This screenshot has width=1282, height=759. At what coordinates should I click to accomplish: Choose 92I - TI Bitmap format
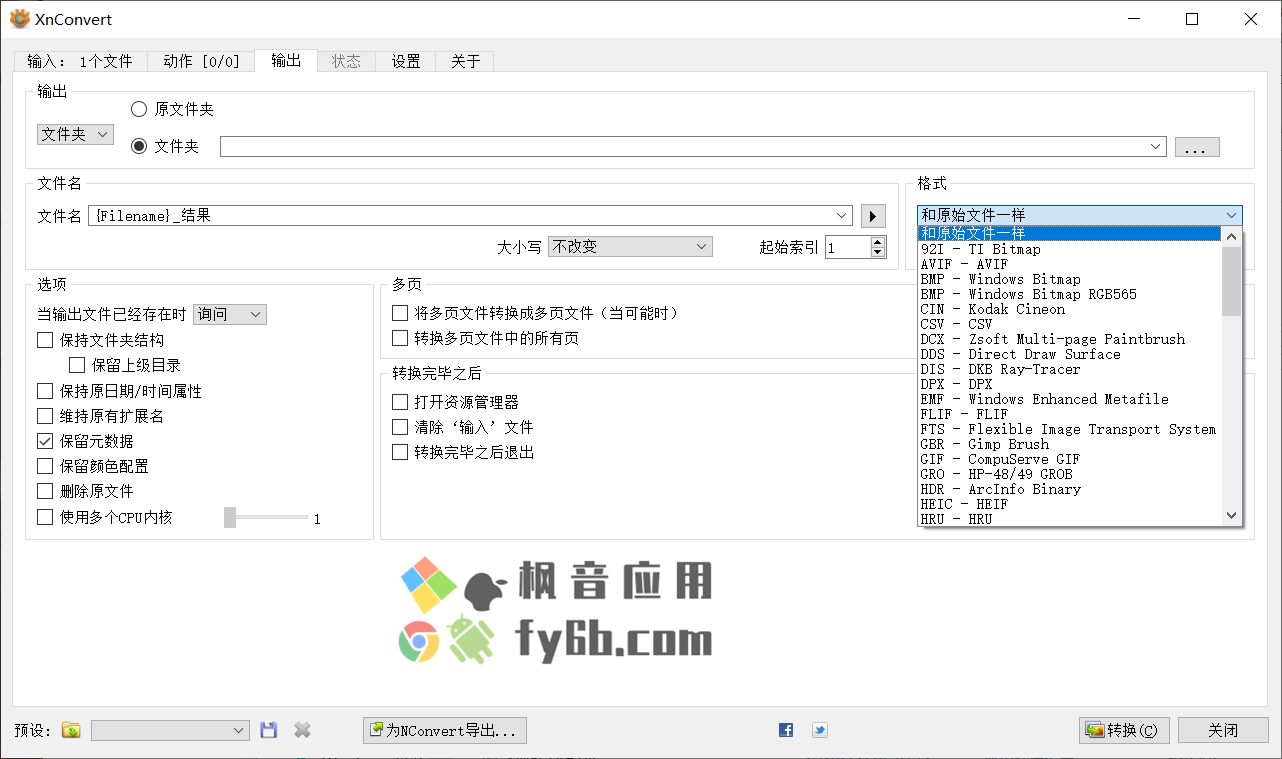[1070, 249]
